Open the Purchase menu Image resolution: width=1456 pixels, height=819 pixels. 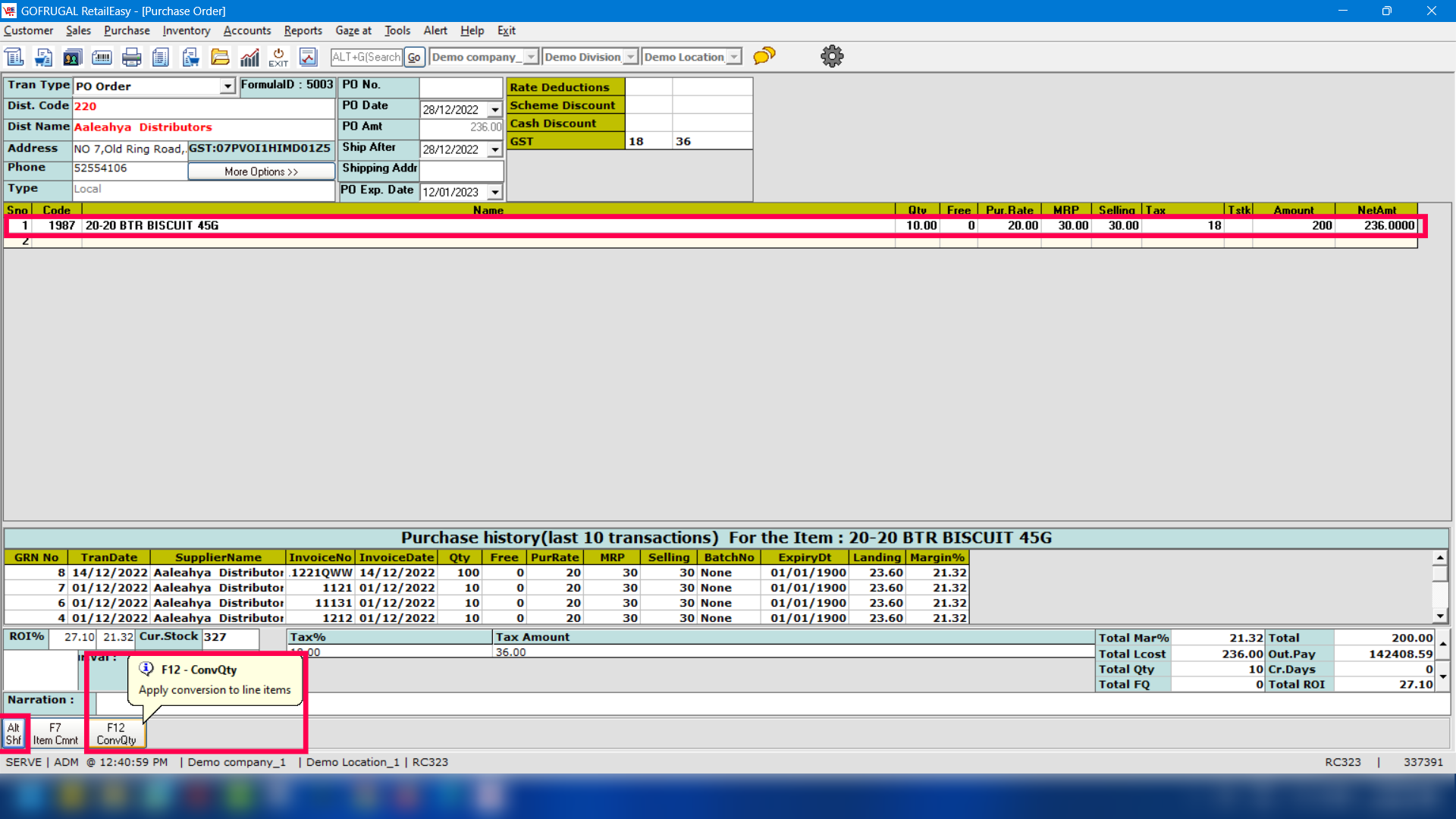(127, 30)
